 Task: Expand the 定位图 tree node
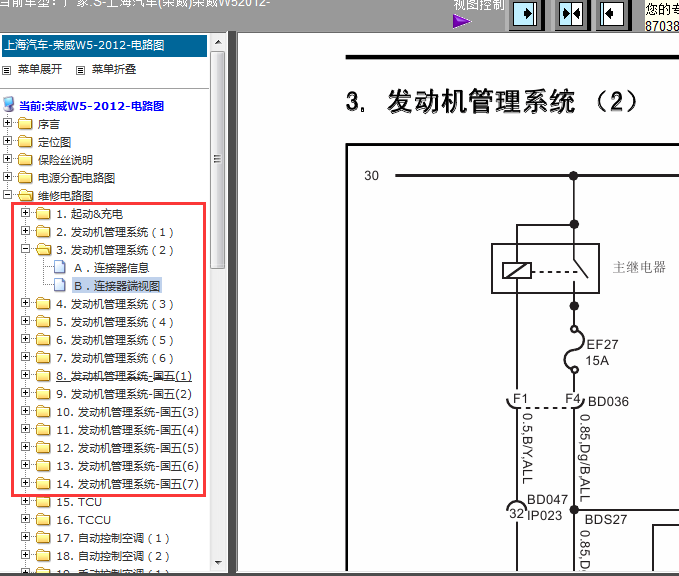(x=7, y=140)
